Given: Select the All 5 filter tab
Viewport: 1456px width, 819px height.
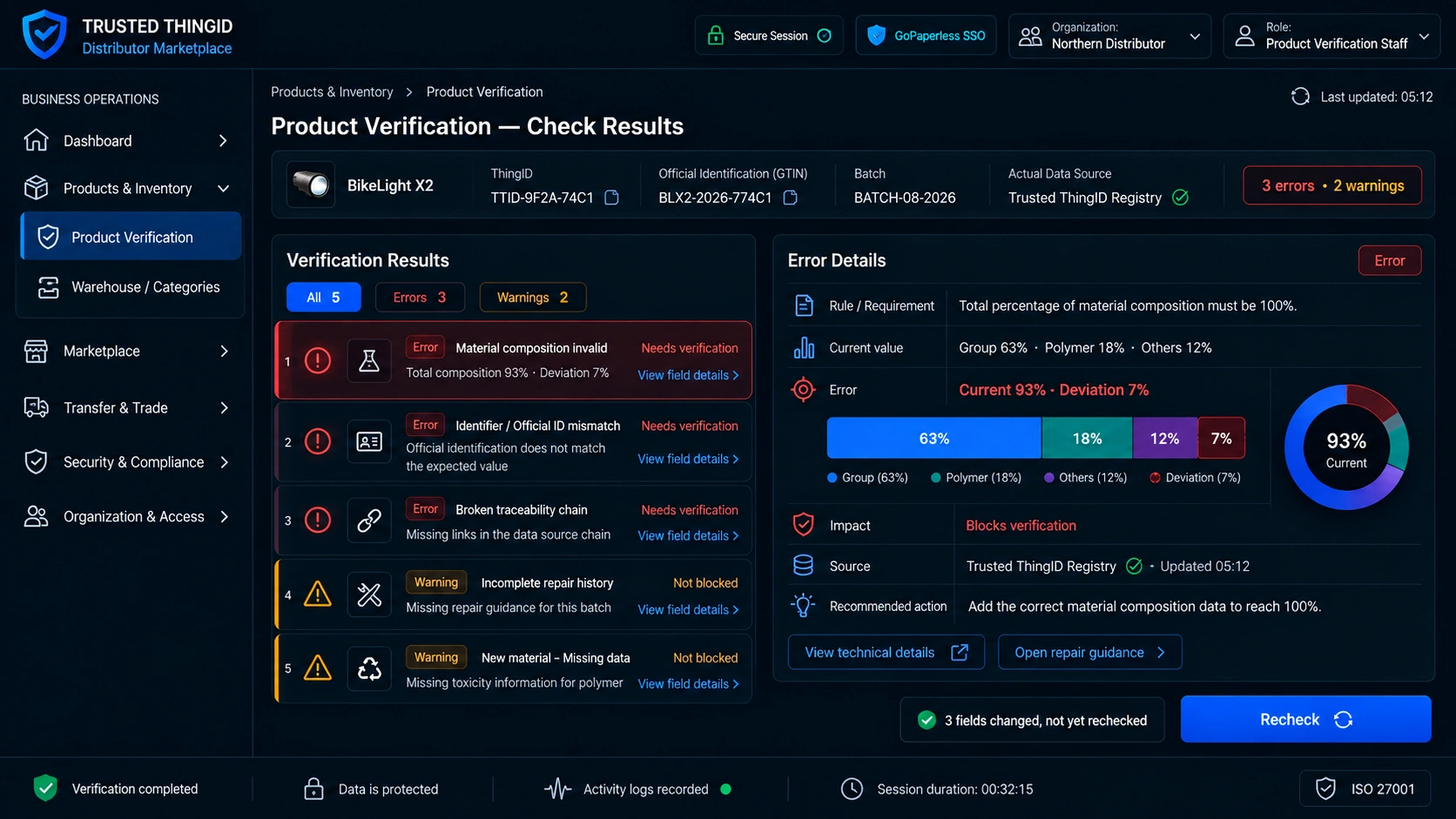Looking at the screenshot, I should tap(323, 297).
